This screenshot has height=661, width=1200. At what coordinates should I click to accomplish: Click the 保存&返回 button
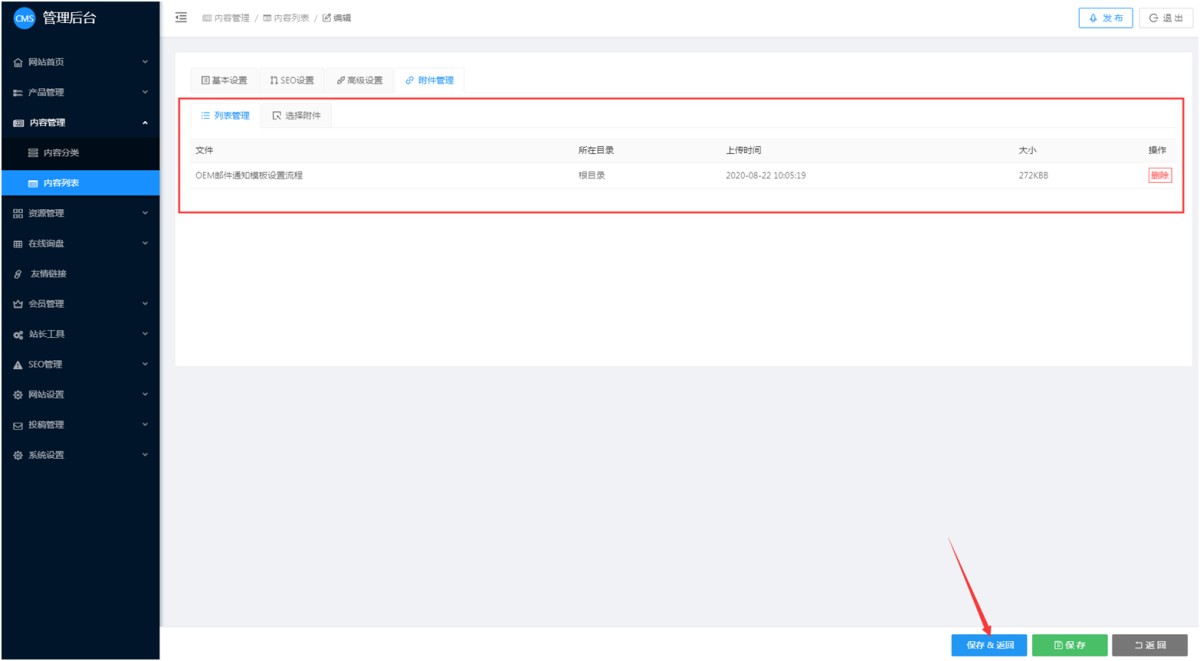pyautogui.click(x=989, y=645)
